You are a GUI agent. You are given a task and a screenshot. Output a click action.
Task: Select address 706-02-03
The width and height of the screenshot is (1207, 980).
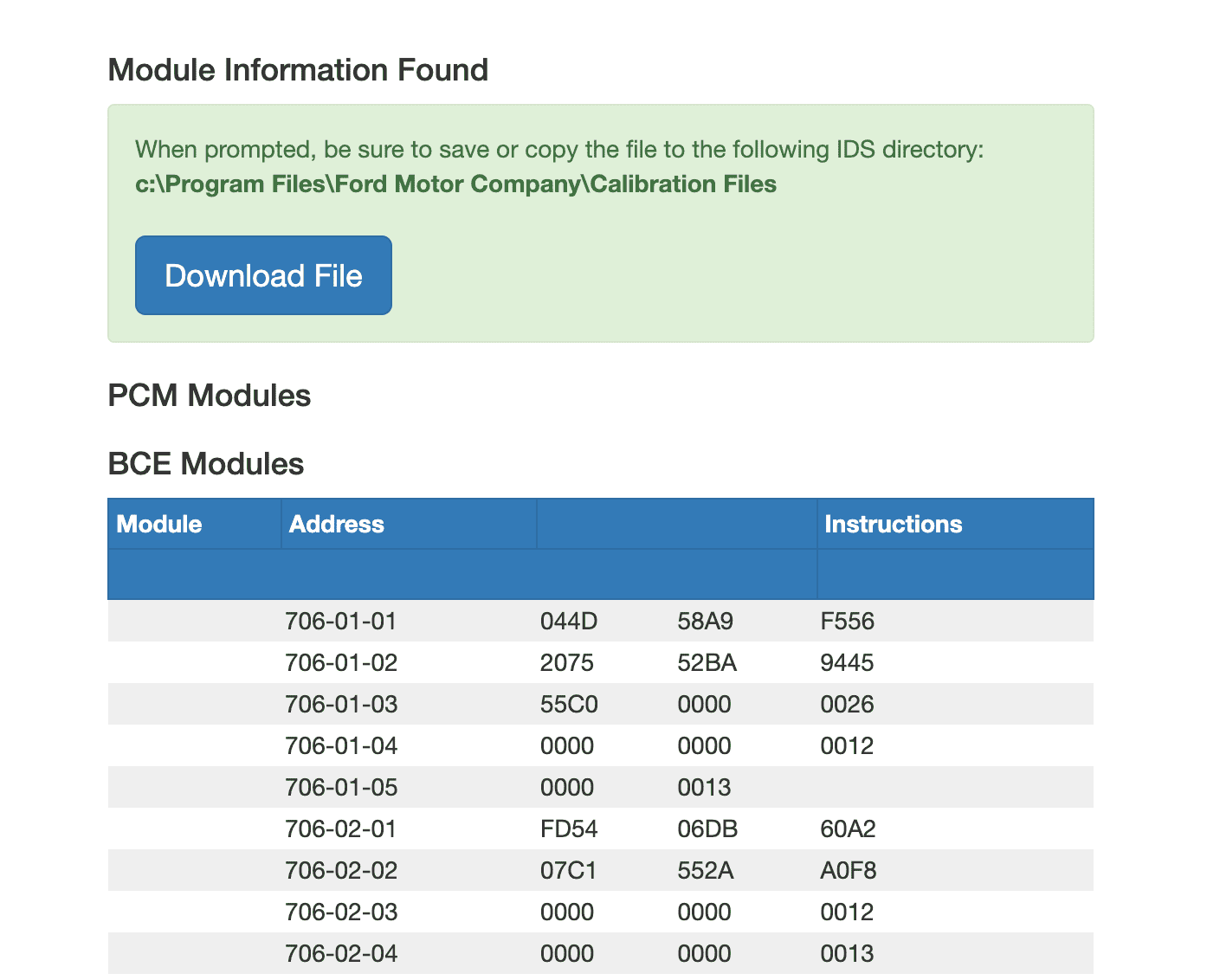pos(341,912)
